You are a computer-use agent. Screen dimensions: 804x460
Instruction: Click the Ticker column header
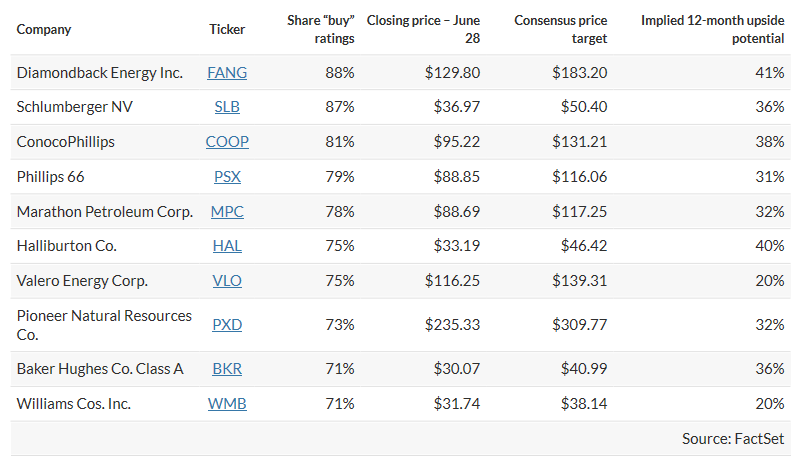click(227, 29)
